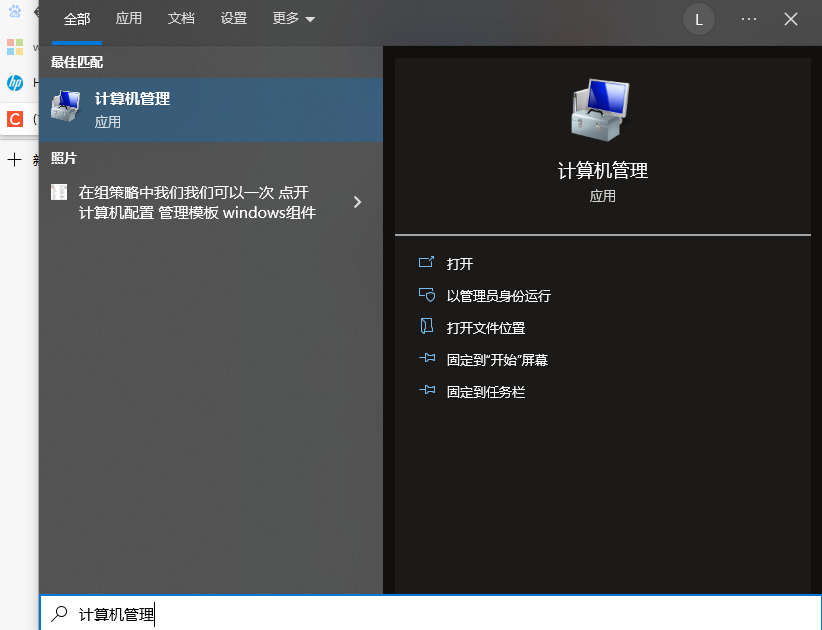Click the Computer Management app icon in preview pane
Viewport: 822px width, 630px height.
tap(601, 109)
